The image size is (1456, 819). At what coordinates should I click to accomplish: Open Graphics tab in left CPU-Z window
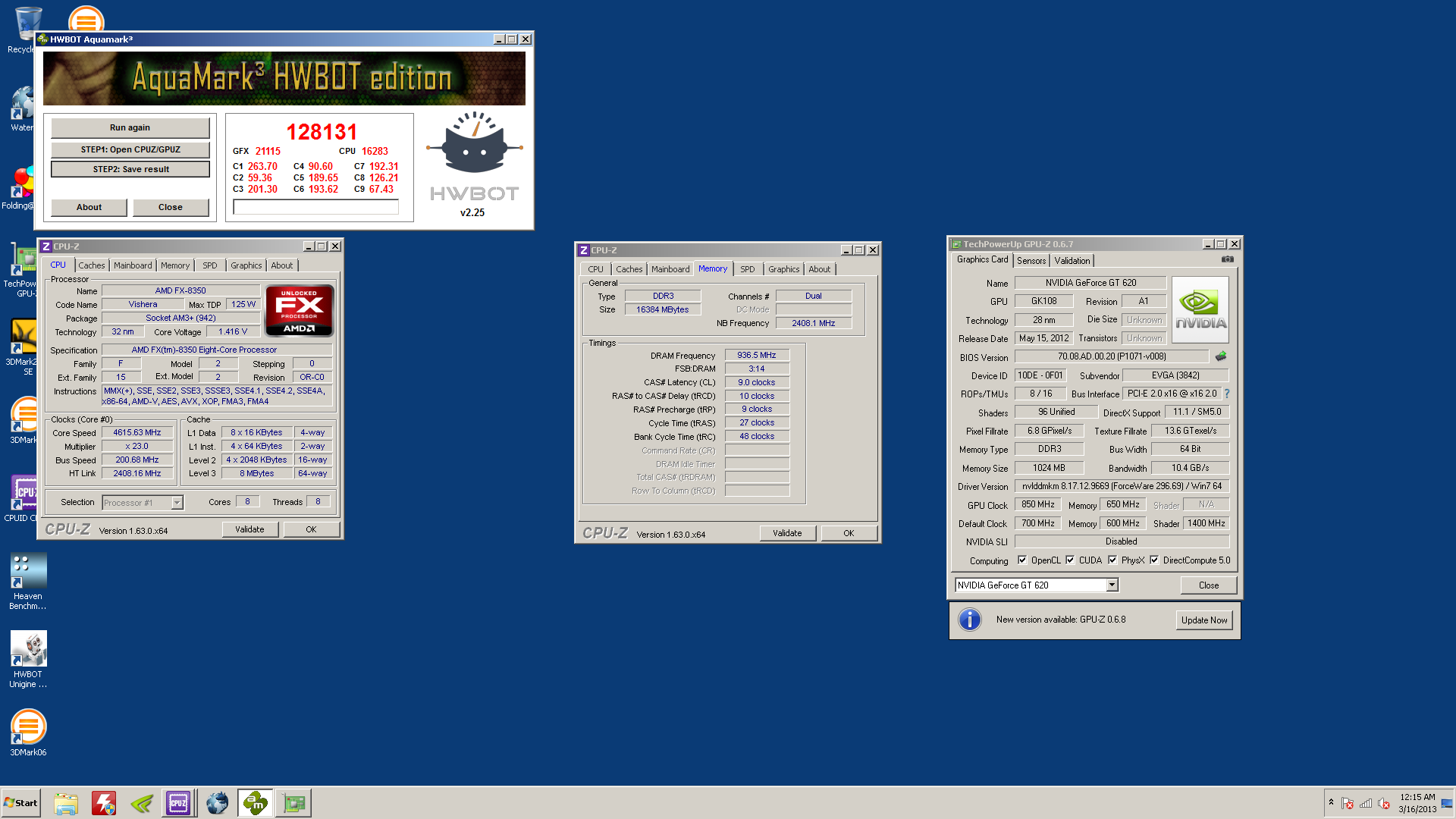246,265
